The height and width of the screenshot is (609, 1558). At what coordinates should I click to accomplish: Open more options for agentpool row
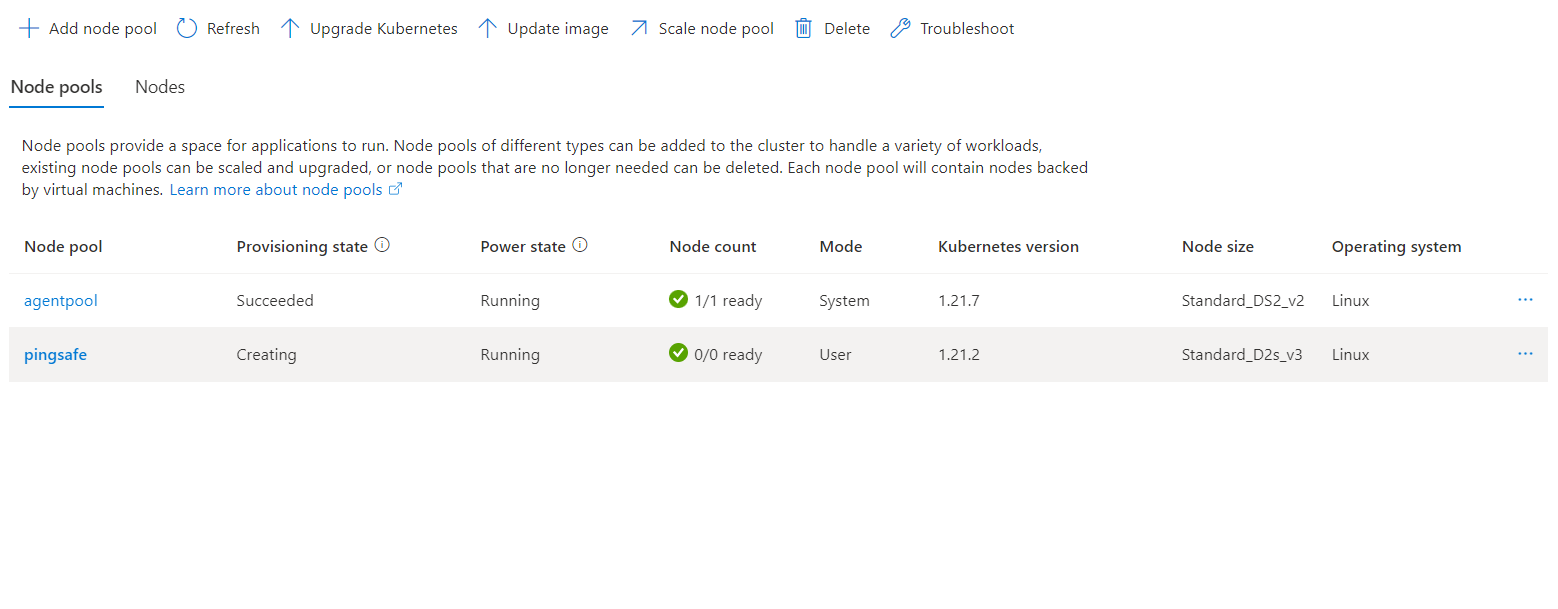[x=1525, y=300]
